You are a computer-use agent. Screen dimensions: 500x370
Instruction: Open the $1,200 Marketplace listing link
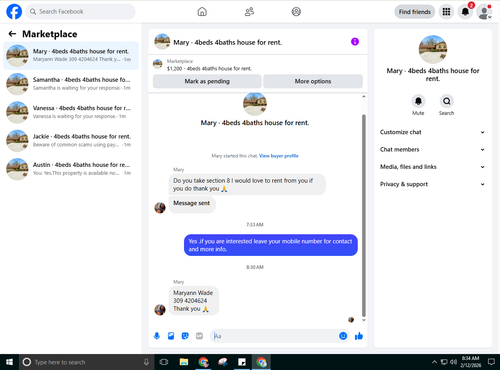[x=209, y=69]
